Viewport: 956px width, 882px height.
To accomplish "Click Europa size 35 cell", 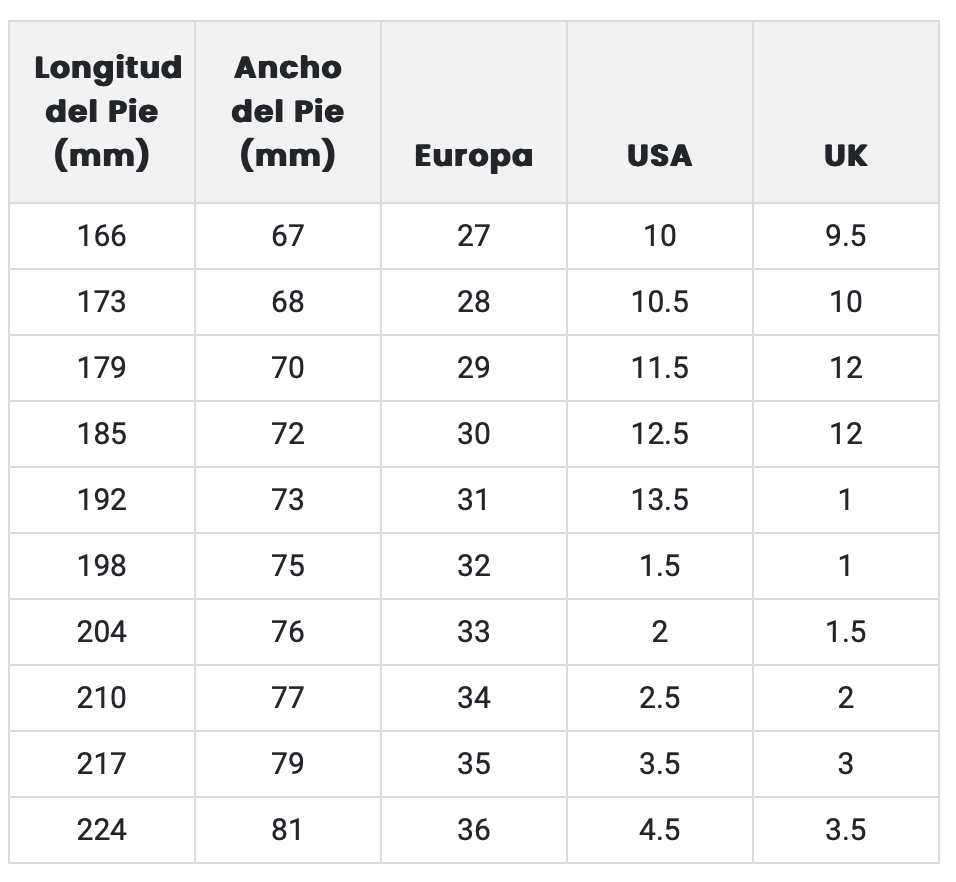I will pyautogui.click(x=474, y=764).
